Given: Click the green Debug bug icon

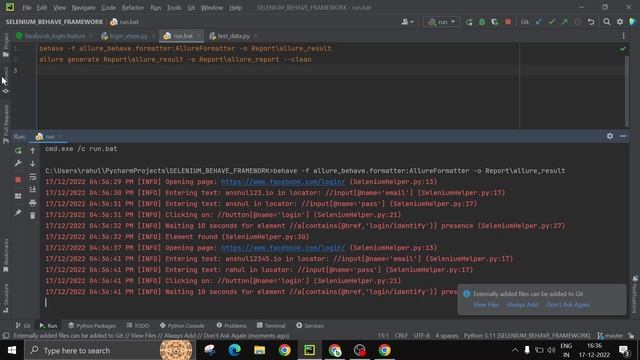Looking at the screenshot, I should coord(482,22).
